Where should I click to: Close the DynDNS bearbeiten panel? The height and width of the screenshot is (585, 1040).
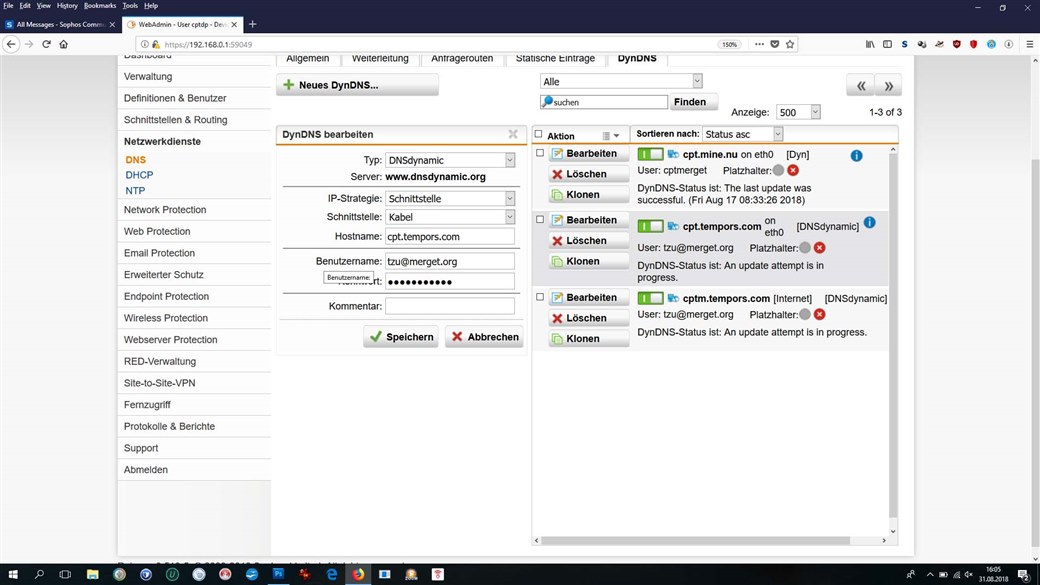(513, 134)
